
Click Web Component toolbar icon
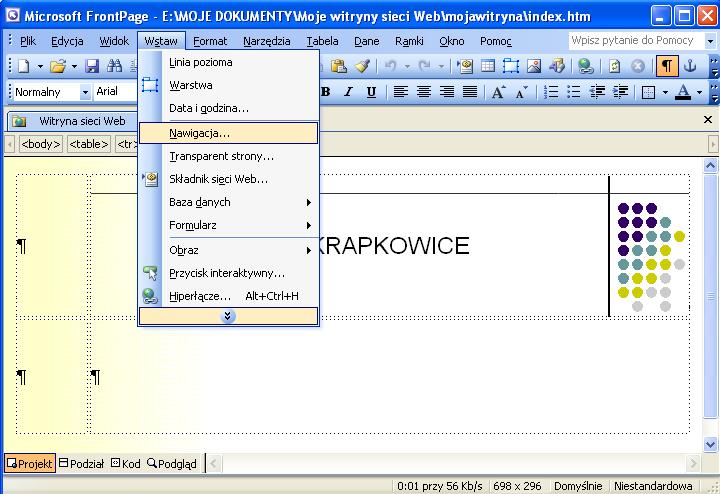coord(465,67)
